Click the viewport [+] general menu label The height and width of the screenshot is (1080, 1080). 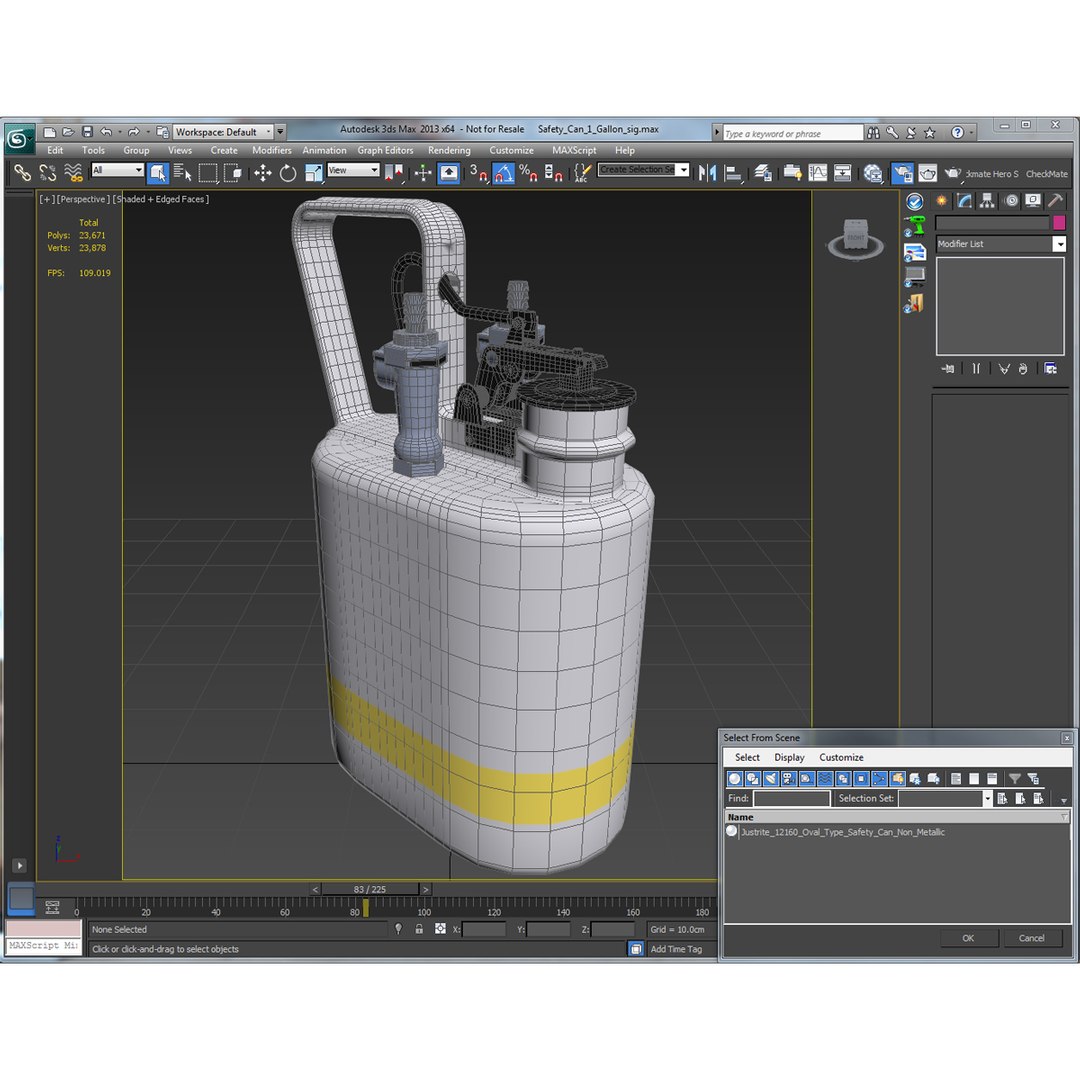(46, 199)
